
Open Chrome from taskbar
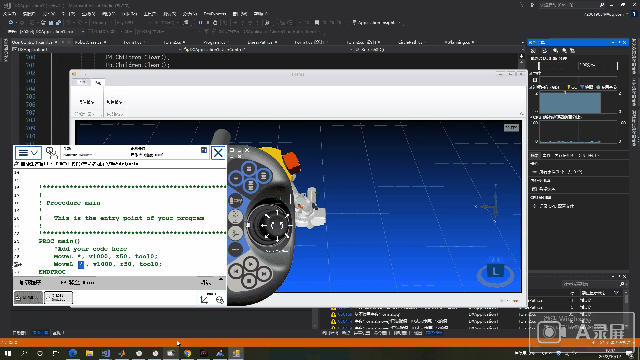pyautogui.click(x=187, y=353)
